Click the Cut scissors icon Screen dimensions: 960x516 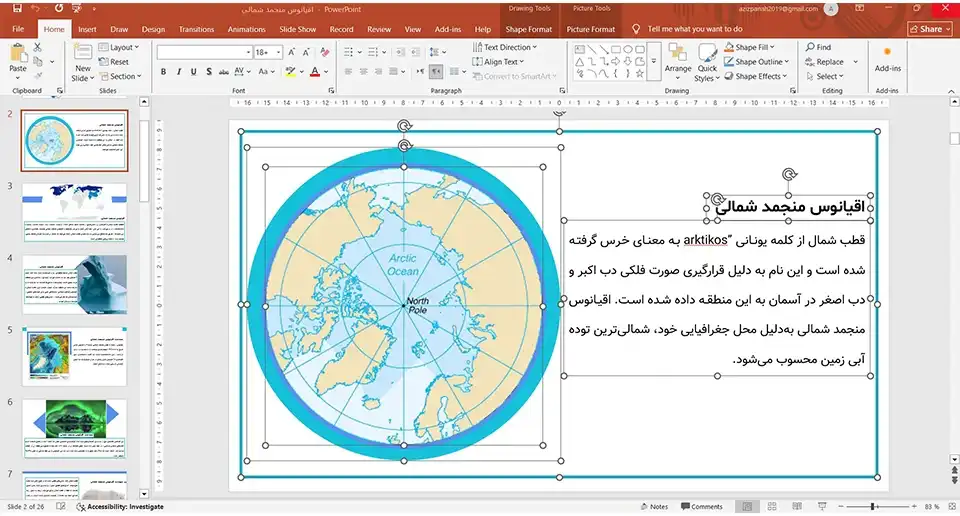(x=37, y=47)
